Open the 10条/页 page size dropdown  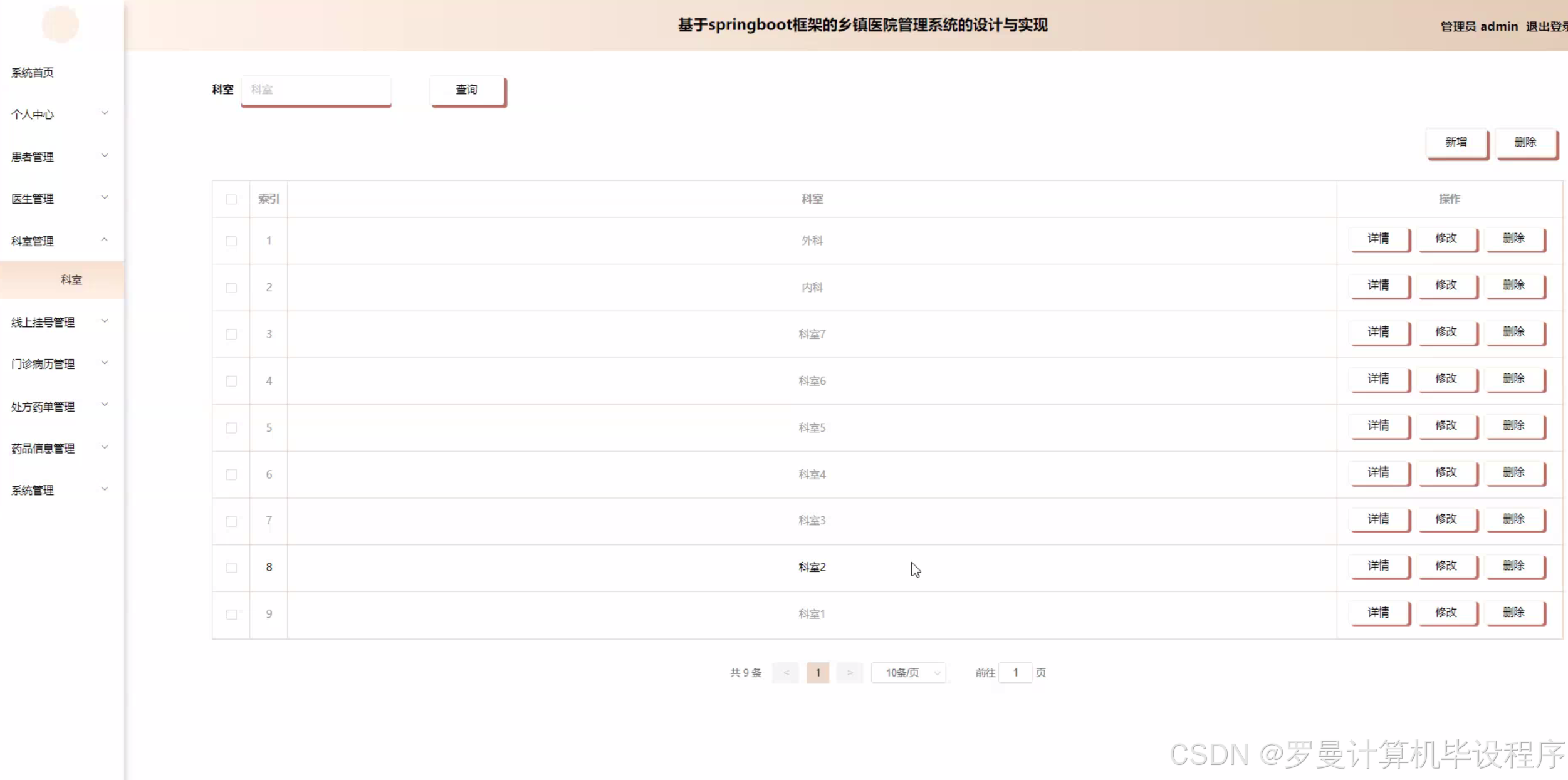pos(908,672)
